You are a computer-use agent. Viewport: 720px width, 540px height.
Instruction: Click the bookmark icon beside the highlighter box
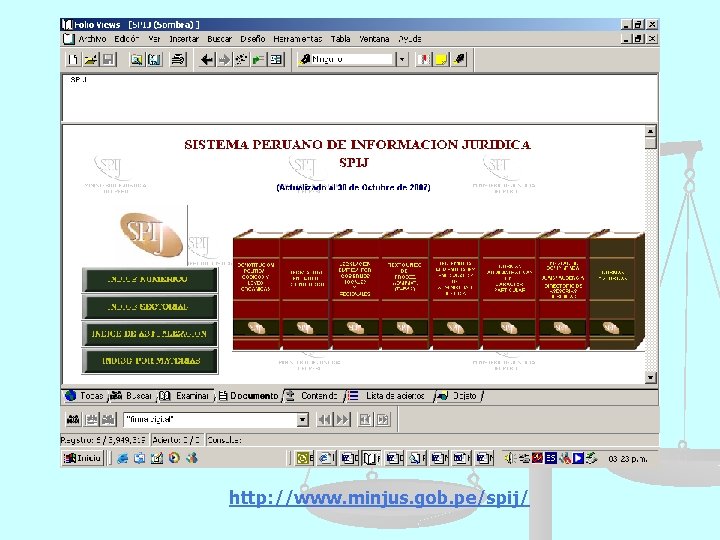click(424, 59)
